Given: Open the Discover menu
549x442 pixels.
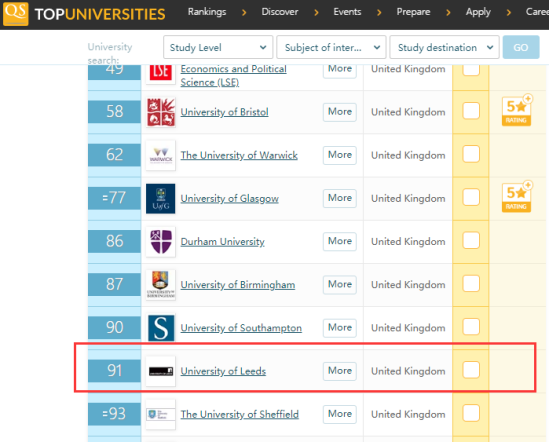Looking at the screenshot, I should point(280,12).
